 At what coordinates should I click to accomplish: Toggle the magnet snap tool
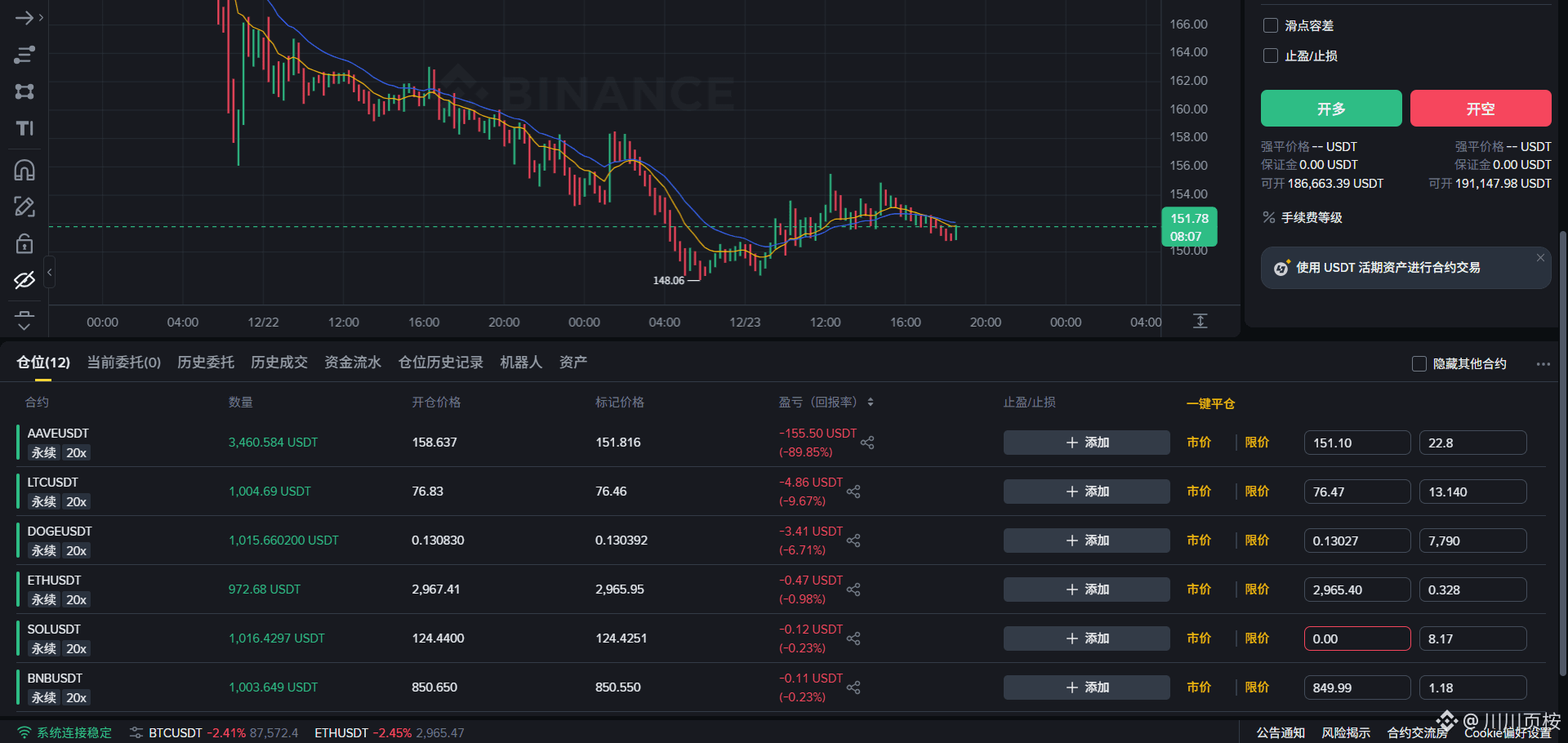click(x=24, y=170)
